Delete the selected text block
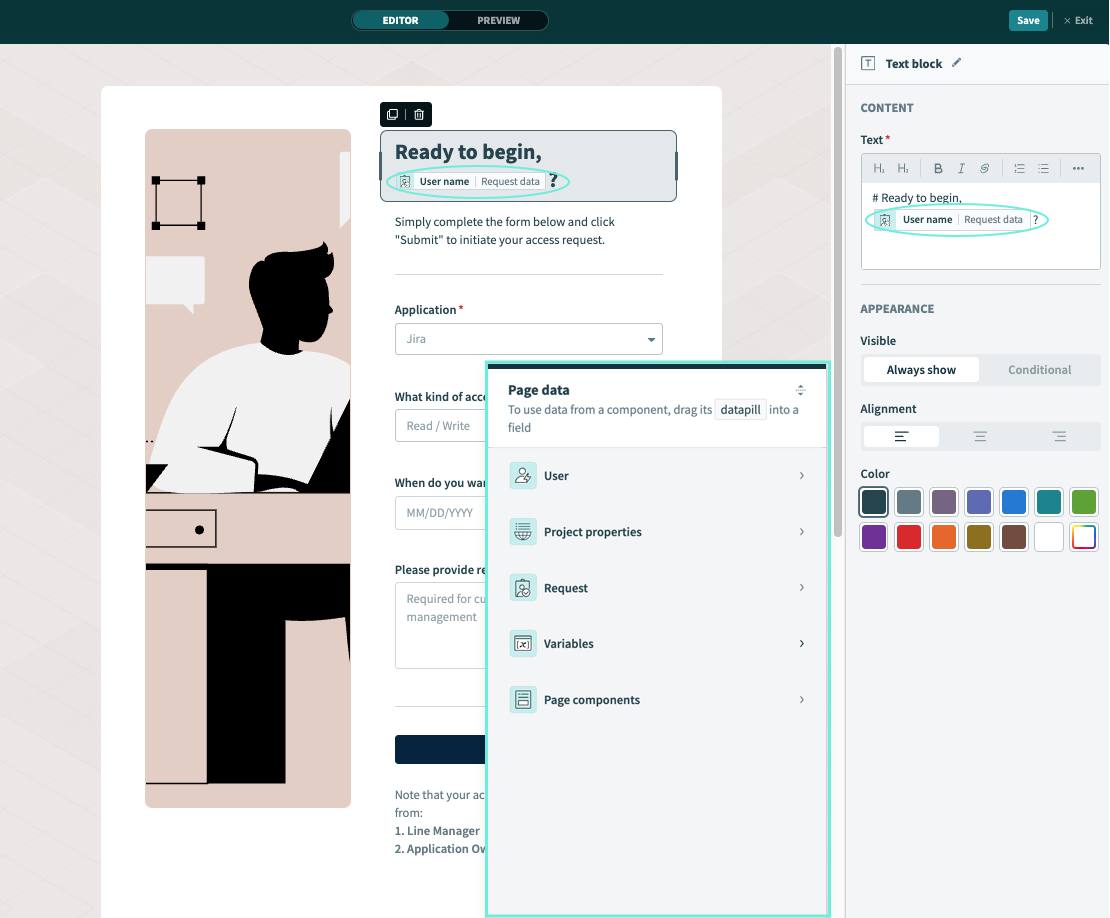Viewport: 1110px width, 918px height. pos(419,115)
